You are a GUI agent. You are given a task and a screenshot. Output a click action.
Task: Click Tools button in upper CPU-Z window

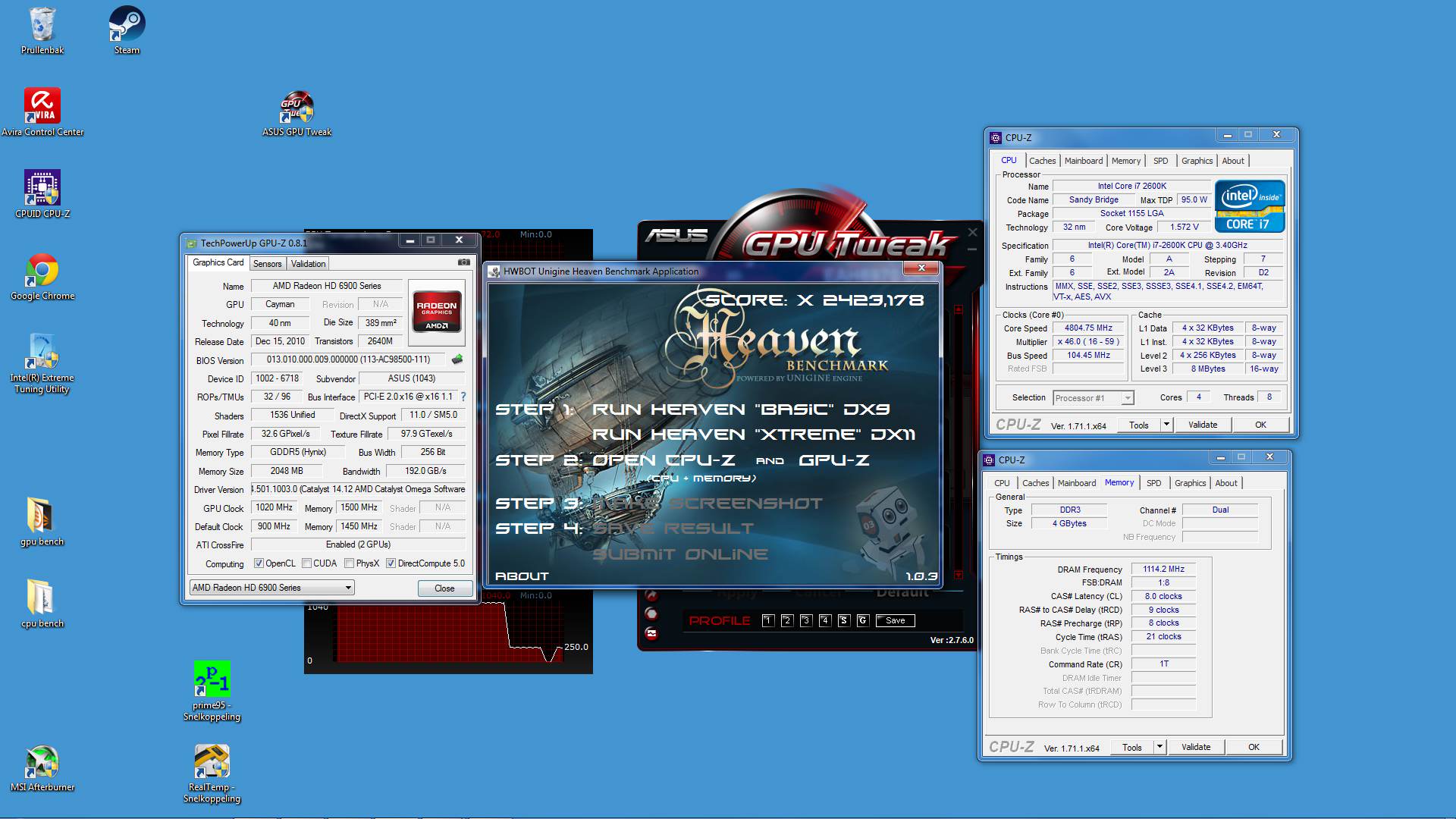pos(1139,425)
